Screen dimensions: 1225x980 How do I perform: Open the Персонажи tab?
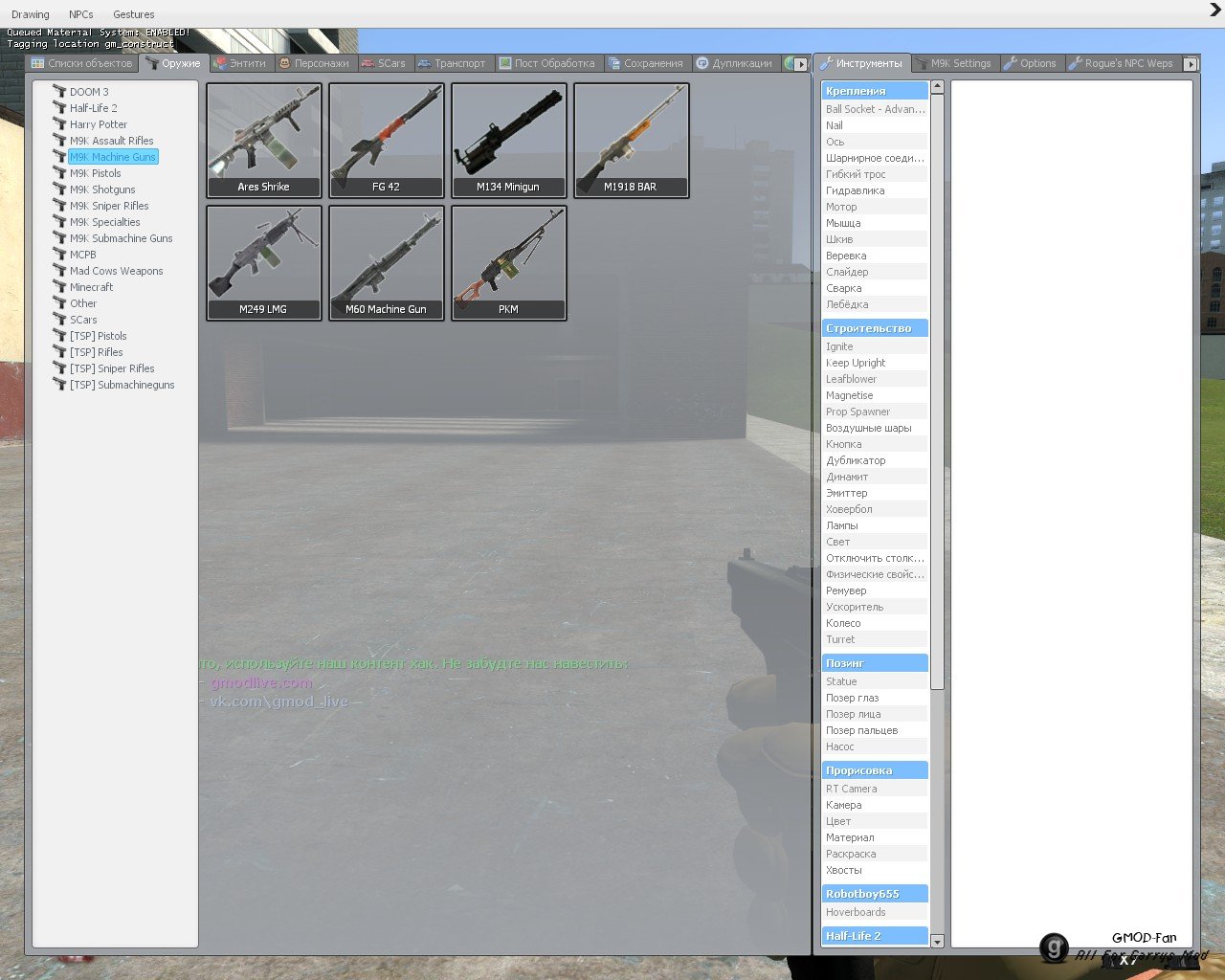(315, 63)
